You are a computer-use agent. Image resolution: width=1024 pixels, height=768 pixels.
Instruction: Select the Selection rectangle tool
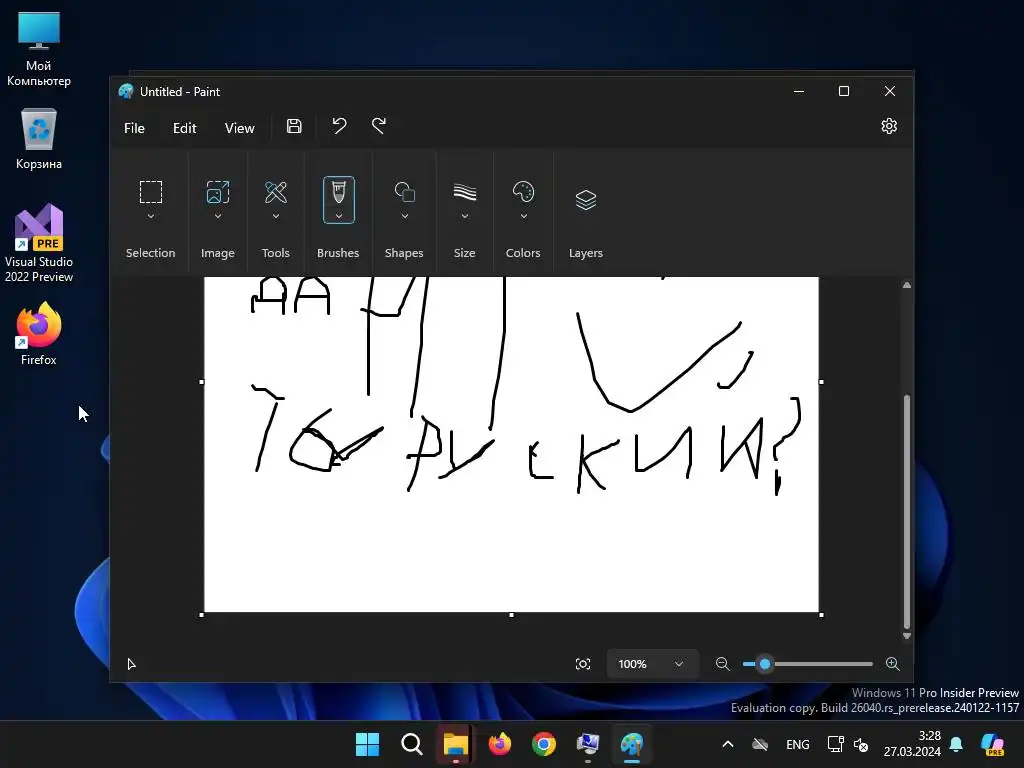click(x=151, y=192)
